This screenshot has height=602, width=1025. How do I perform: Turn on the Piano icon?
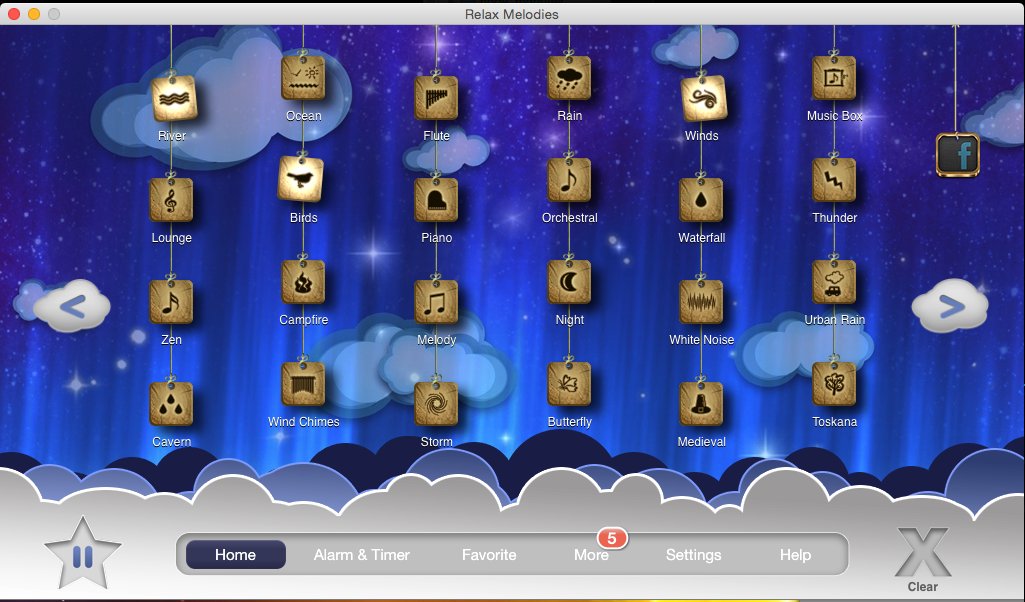436,200
